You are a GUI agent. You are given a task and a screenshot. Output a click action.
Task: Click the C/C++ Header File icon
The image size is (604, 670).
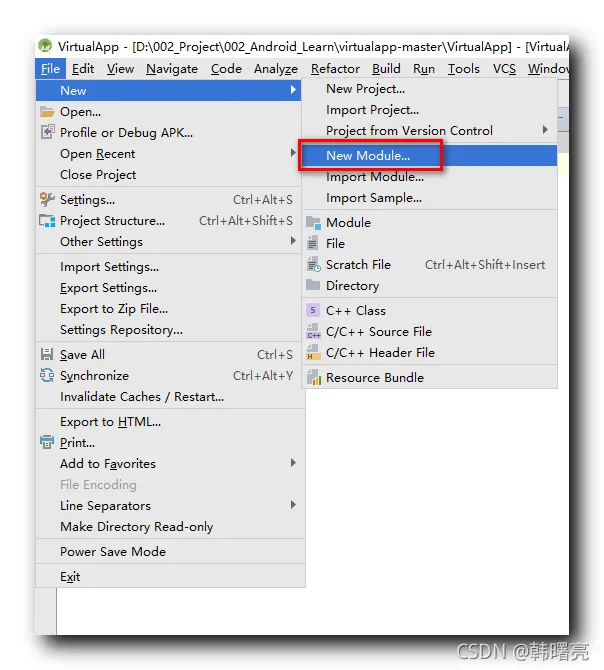[313, 353]
